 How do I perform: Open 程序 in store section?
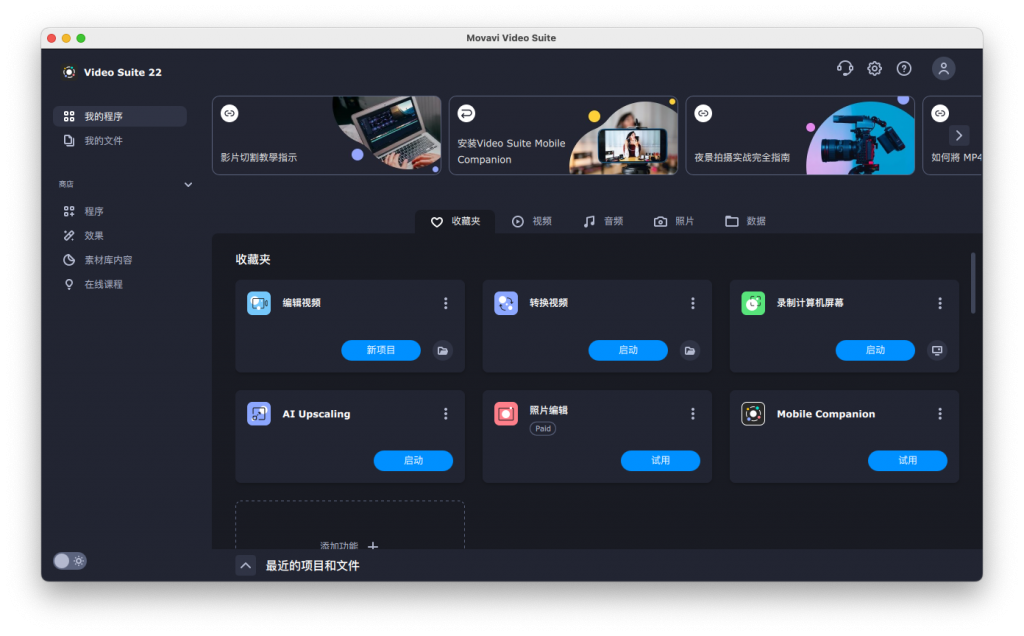120,212
